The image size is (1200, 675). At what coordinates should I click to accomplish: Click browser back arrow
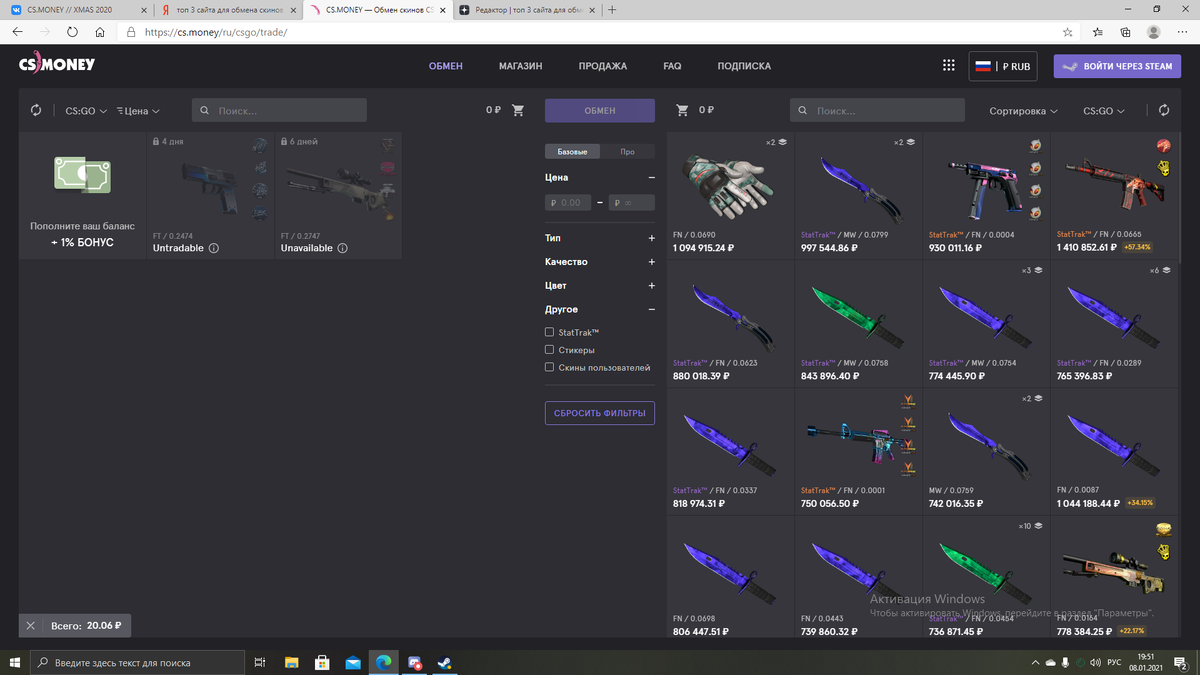point(17,32)
